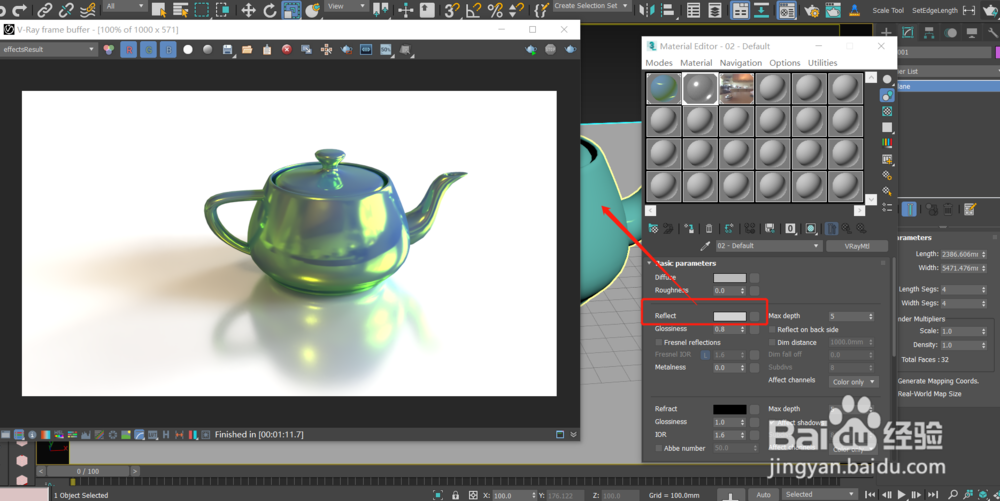This screenshot has height=501, width=1000.
Task: Click the Reflect color swatch
Action: pyautogui.click(x=730, y=316)
